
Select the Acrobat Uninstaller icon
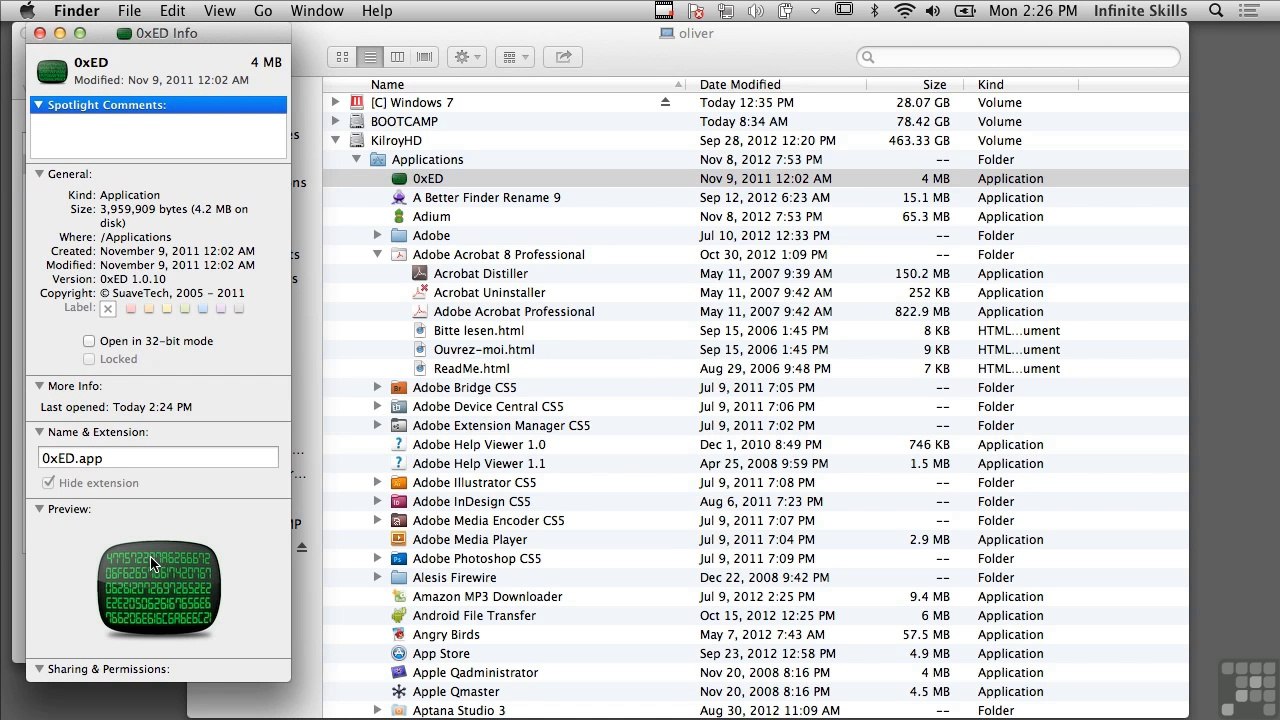coord(420,292)
